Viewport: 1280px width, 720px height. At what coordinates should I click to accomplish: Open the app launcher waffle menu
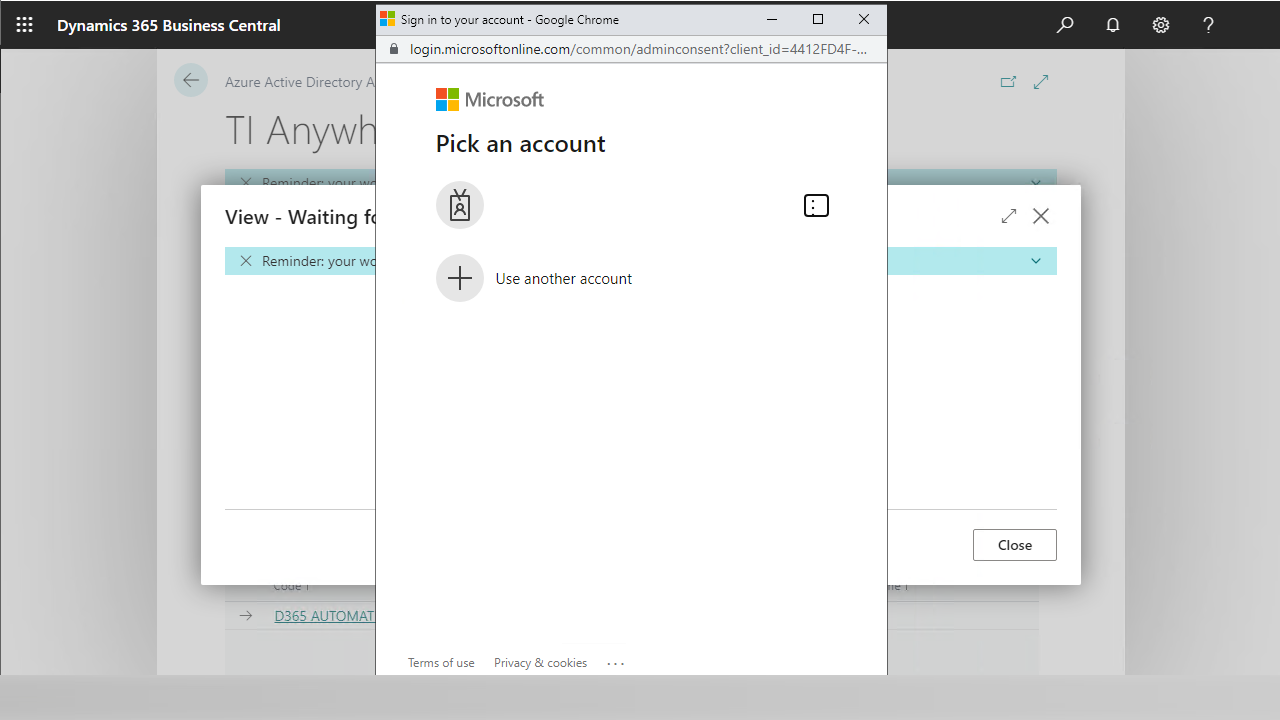(x=25, y=25)
